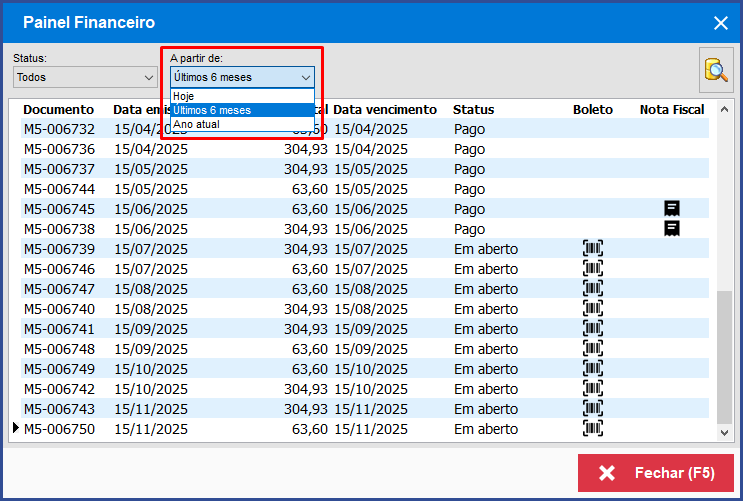Select document M5-006740 cell
Image resolution: width=743 pixels, height=501 pixels.
(60, 309)
